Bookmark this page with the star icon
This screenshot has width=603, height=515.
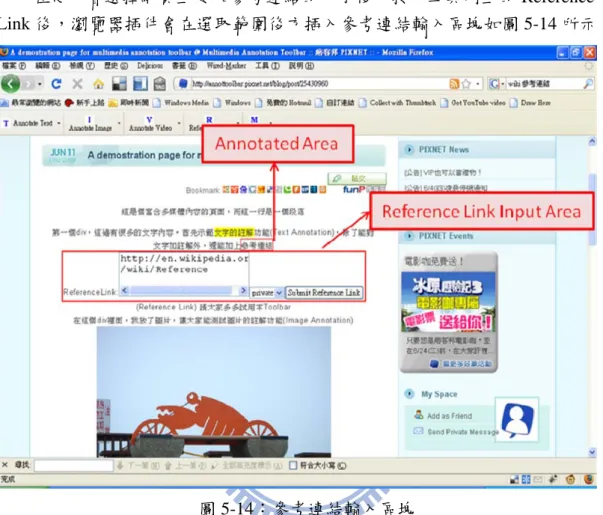point(466,83)
